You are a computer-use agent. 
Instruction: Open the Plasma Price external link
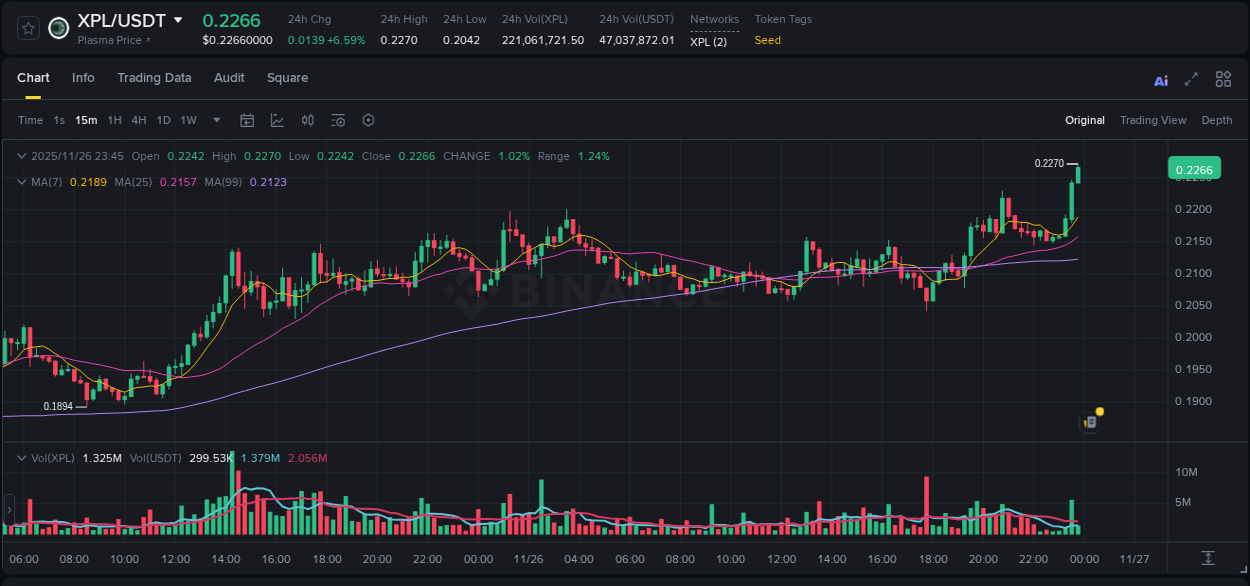pyautogui.click(x=110, y=40)
